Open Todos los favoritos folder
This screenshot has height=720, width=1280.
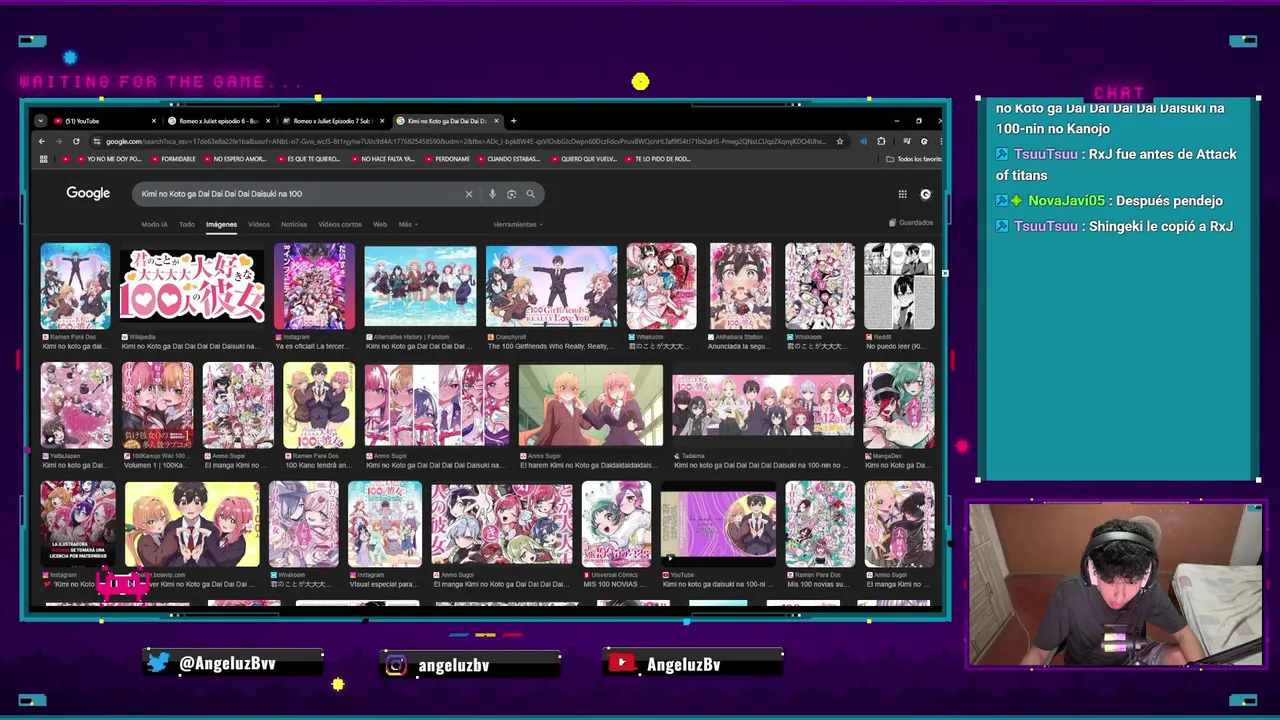(914, 159)
